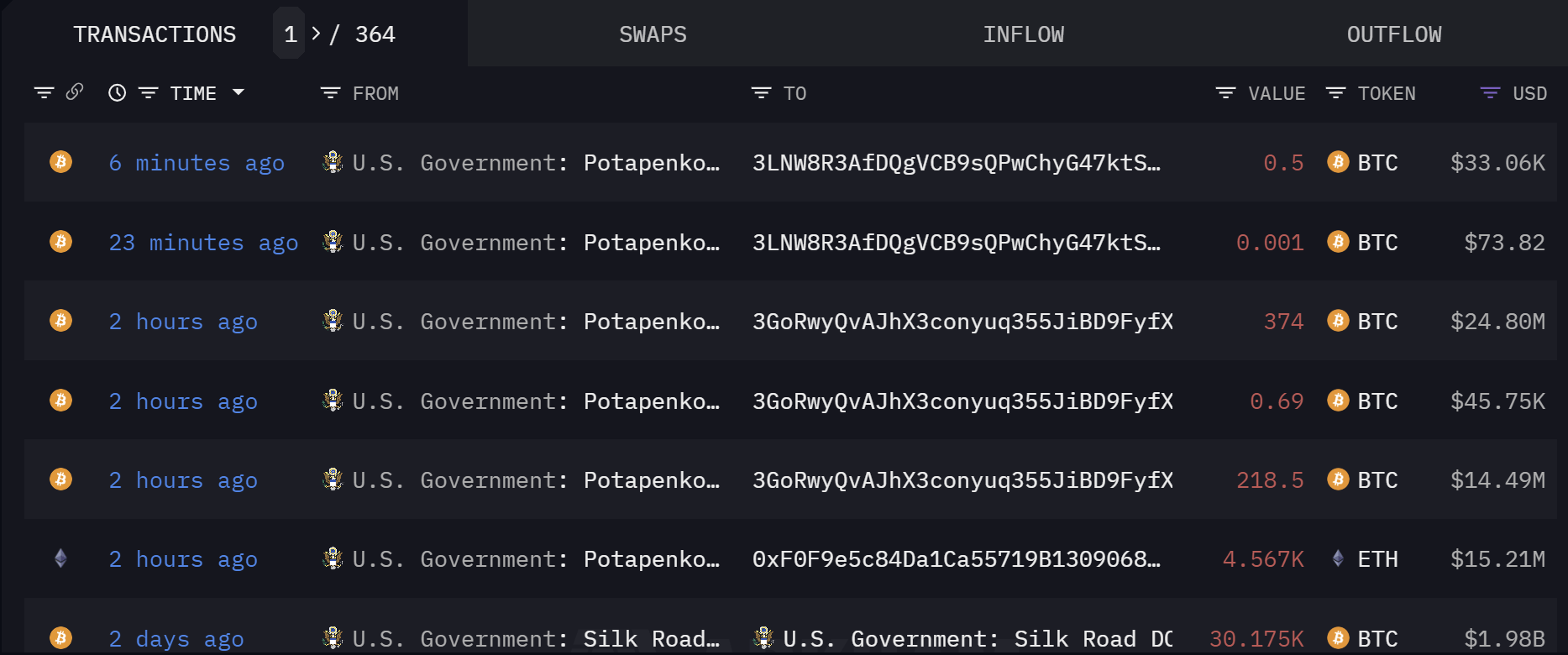The height and width of the screenshot is (655, 1568).
Task: Open the TIME column filter icon
Action: (148, 92)
